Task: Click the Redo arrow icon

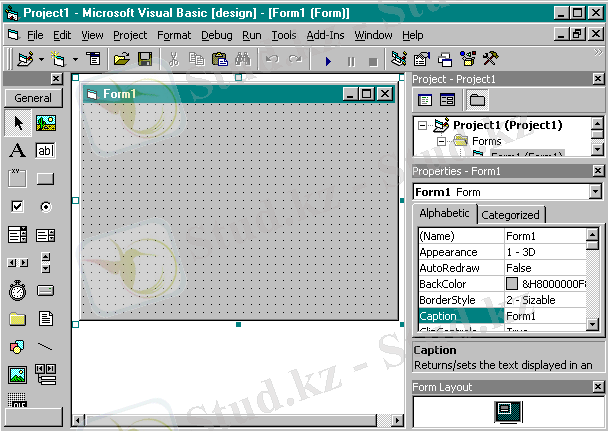Action: 295,59
